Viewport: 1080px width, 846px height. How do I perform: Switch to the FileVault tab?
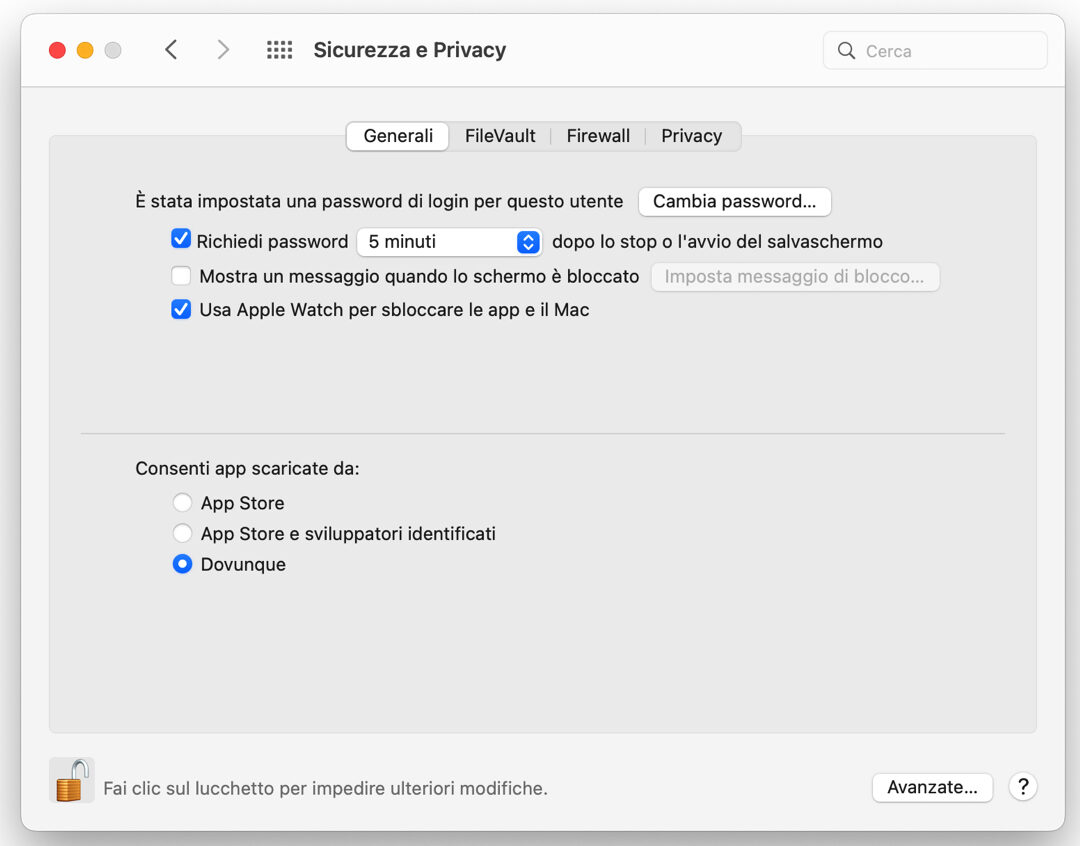500,136
